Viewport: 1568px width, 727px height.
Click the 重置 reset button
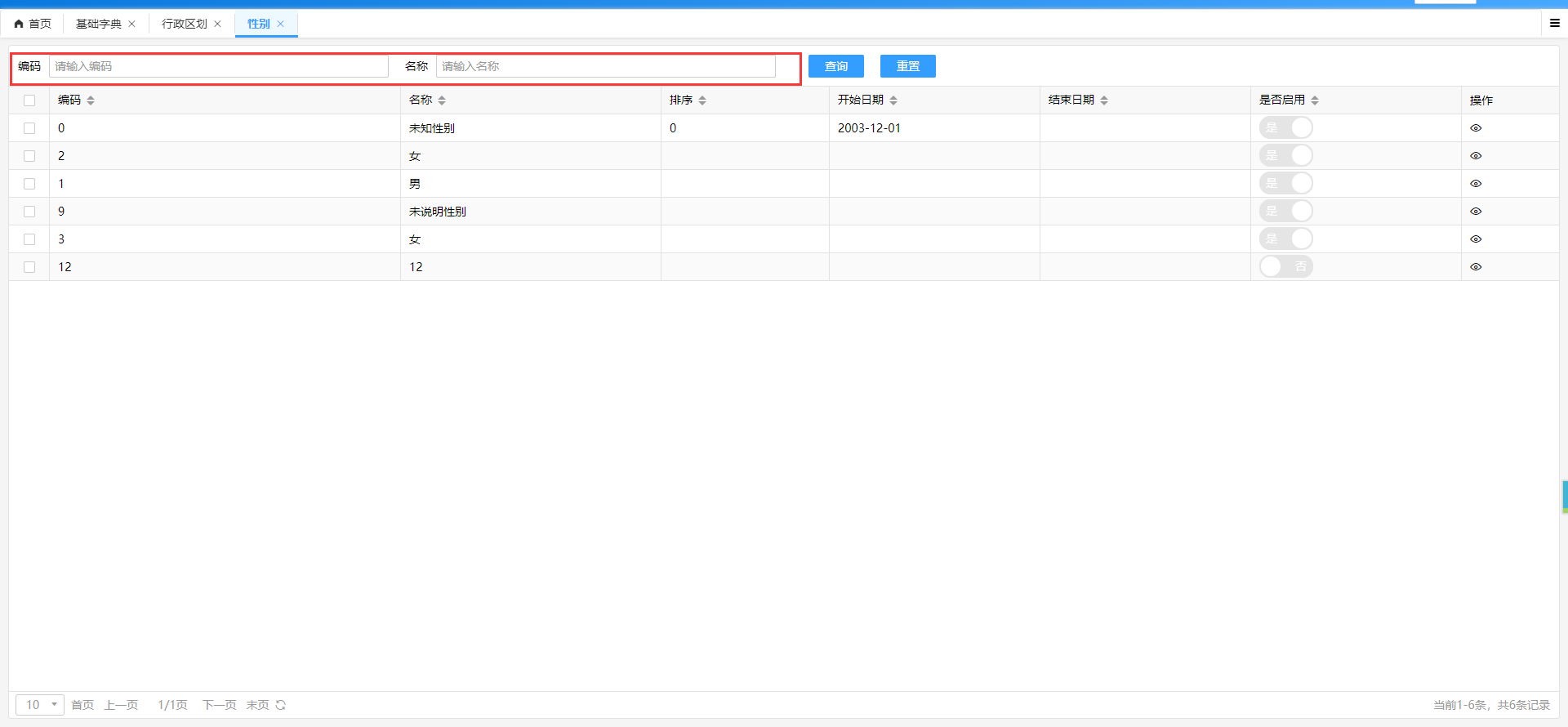[x=907, y=66]
